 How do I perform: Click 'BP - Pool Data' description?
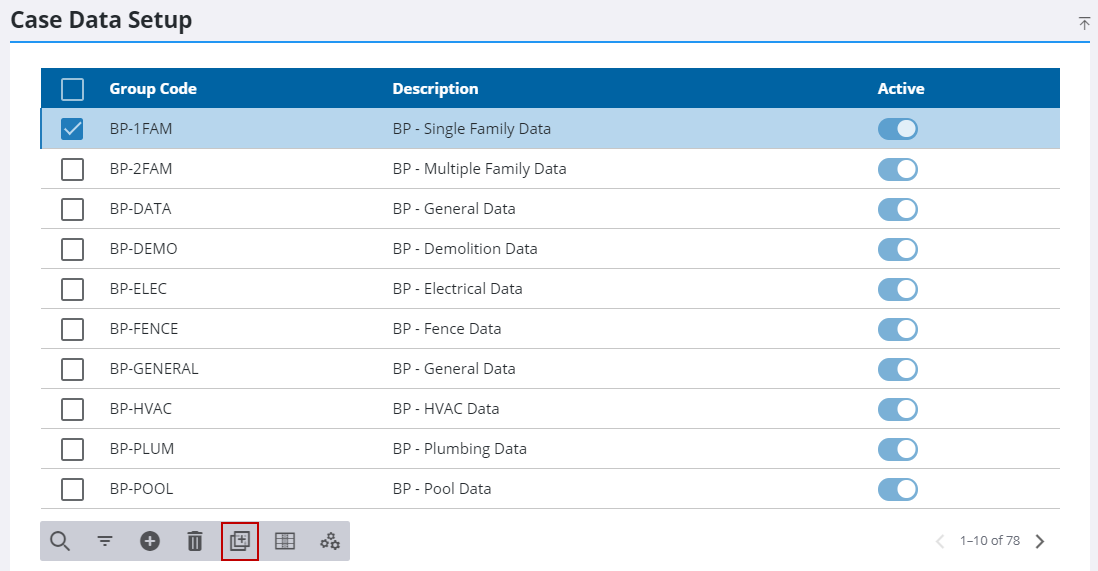tap(442, 488)
